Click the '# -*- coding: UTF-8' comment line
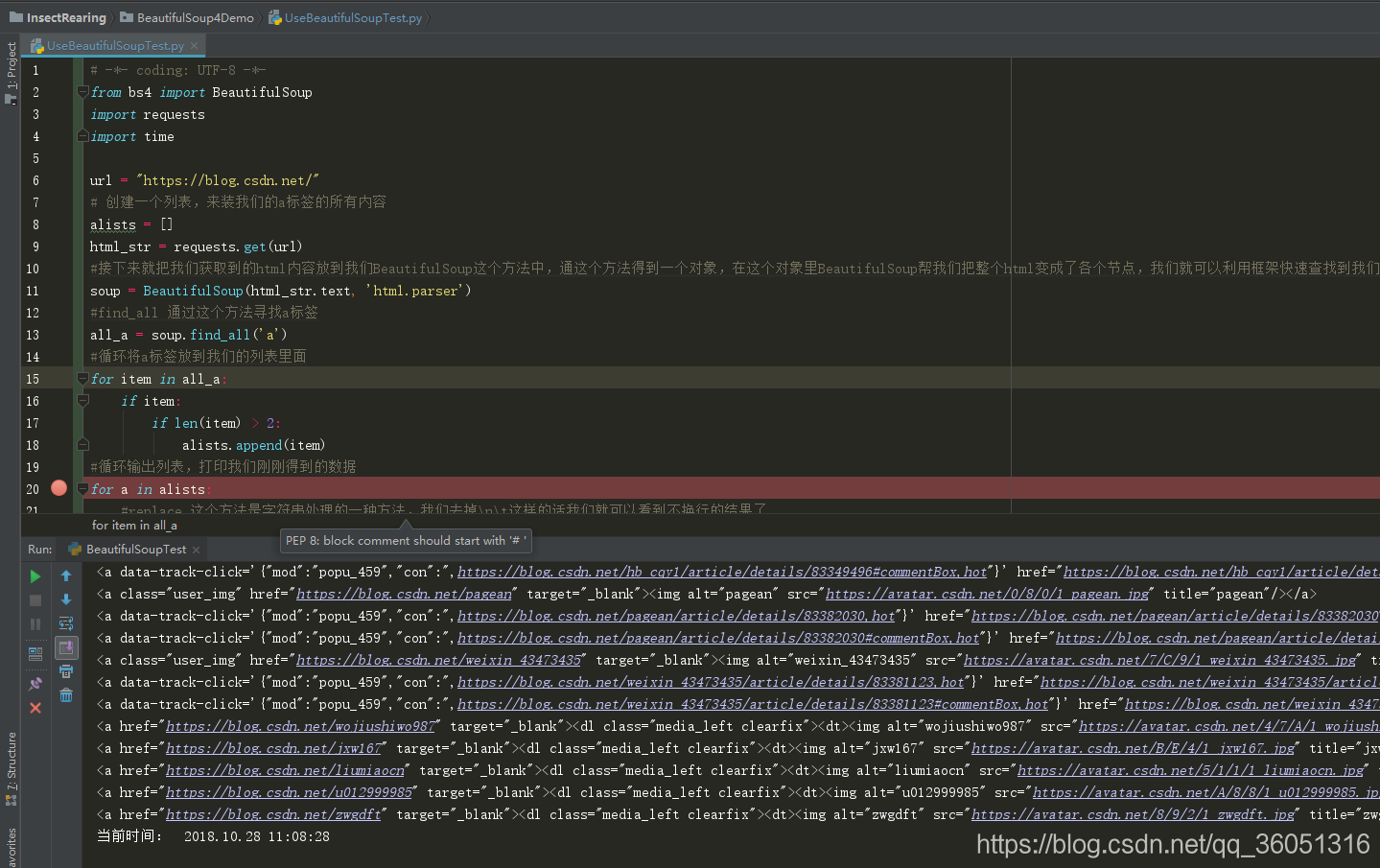Viewport: 1380px width, 868px height. click(177, 70)
